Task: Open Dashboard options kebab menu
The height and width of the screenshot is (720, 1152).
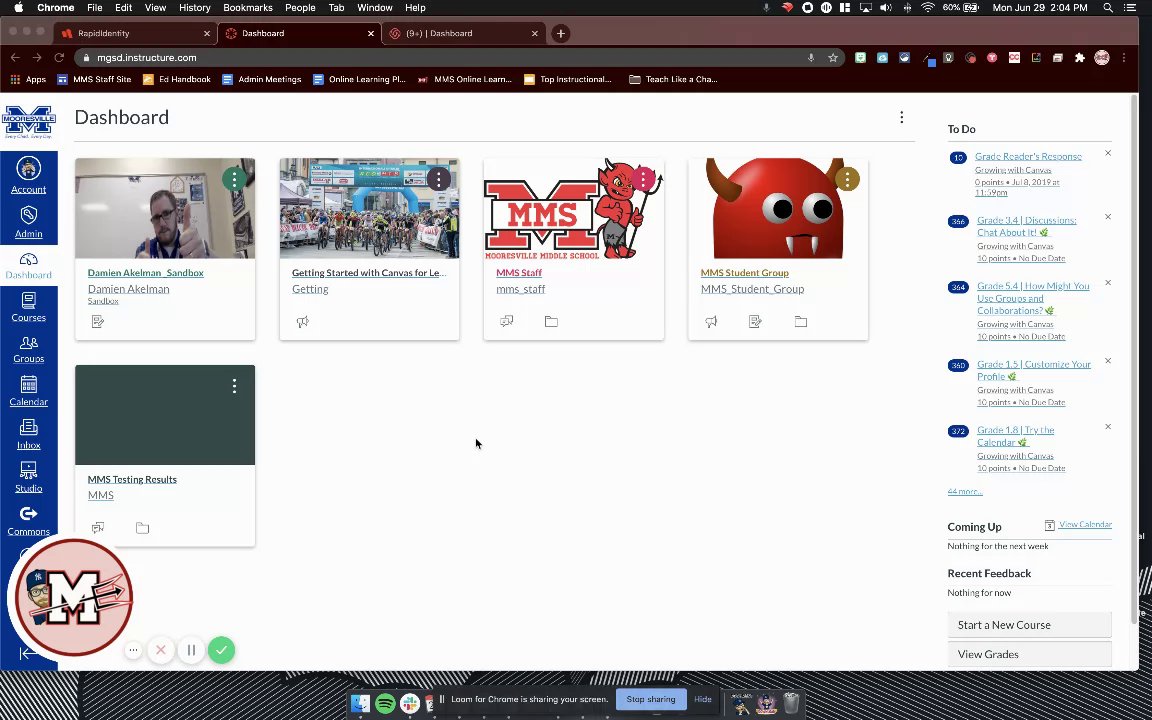Action: click(901, 118)
